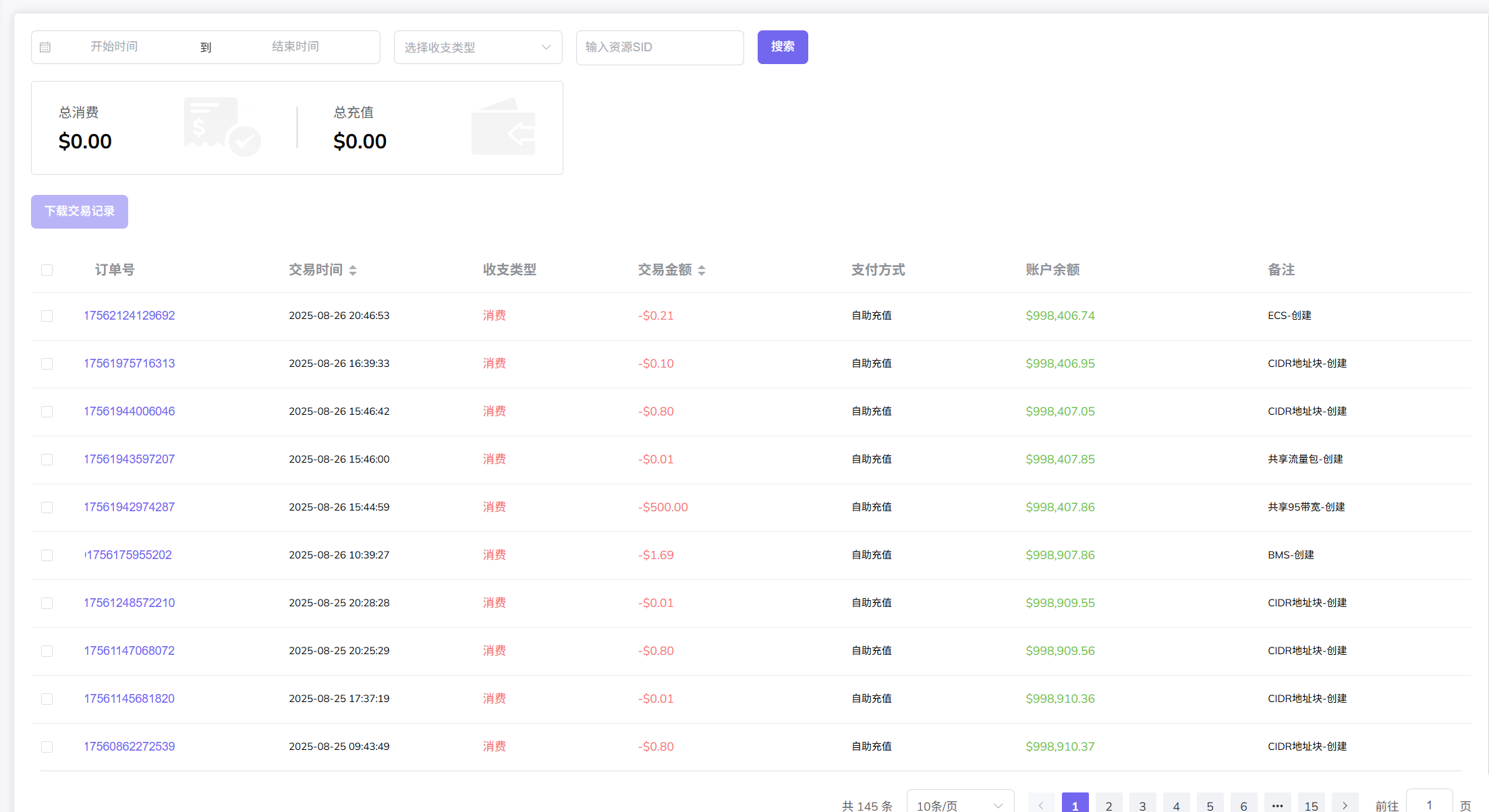This screenshot has width=1489, height=812.
Task: Click the pagination ellipsis icon
Action: click(1277, 805)
